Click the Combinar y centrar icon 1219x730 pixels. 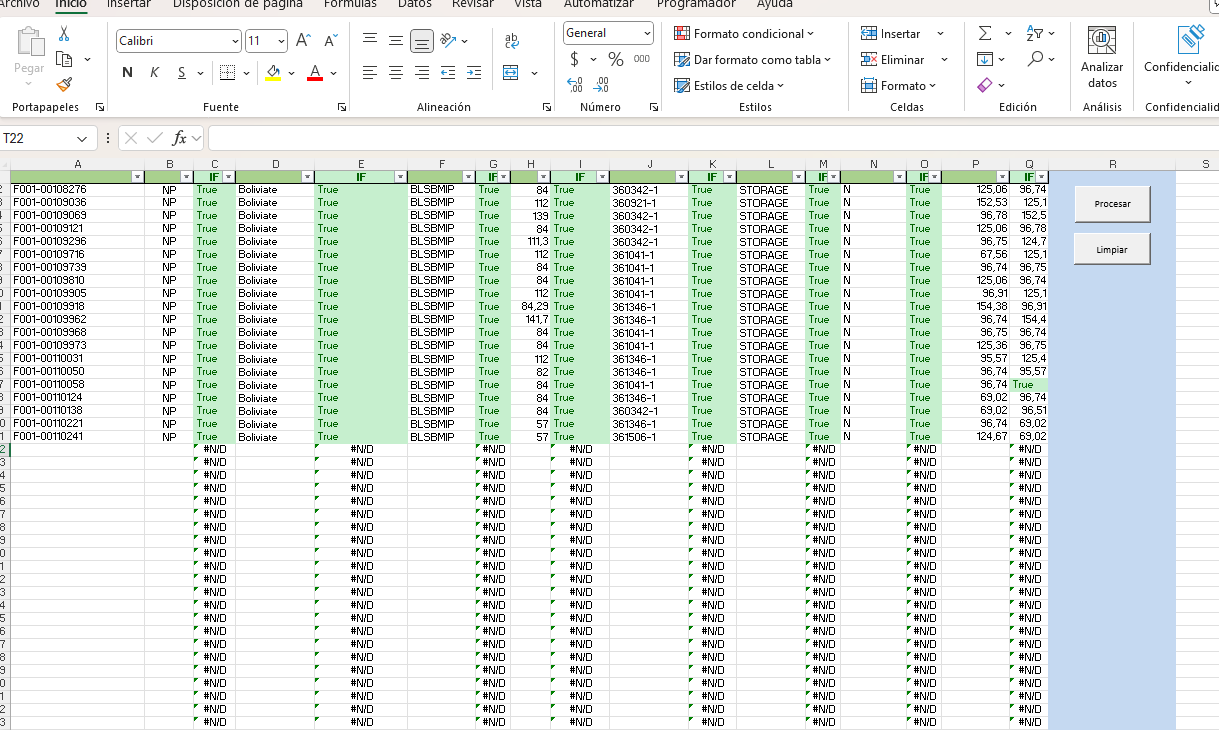click(x=508, y=73)
